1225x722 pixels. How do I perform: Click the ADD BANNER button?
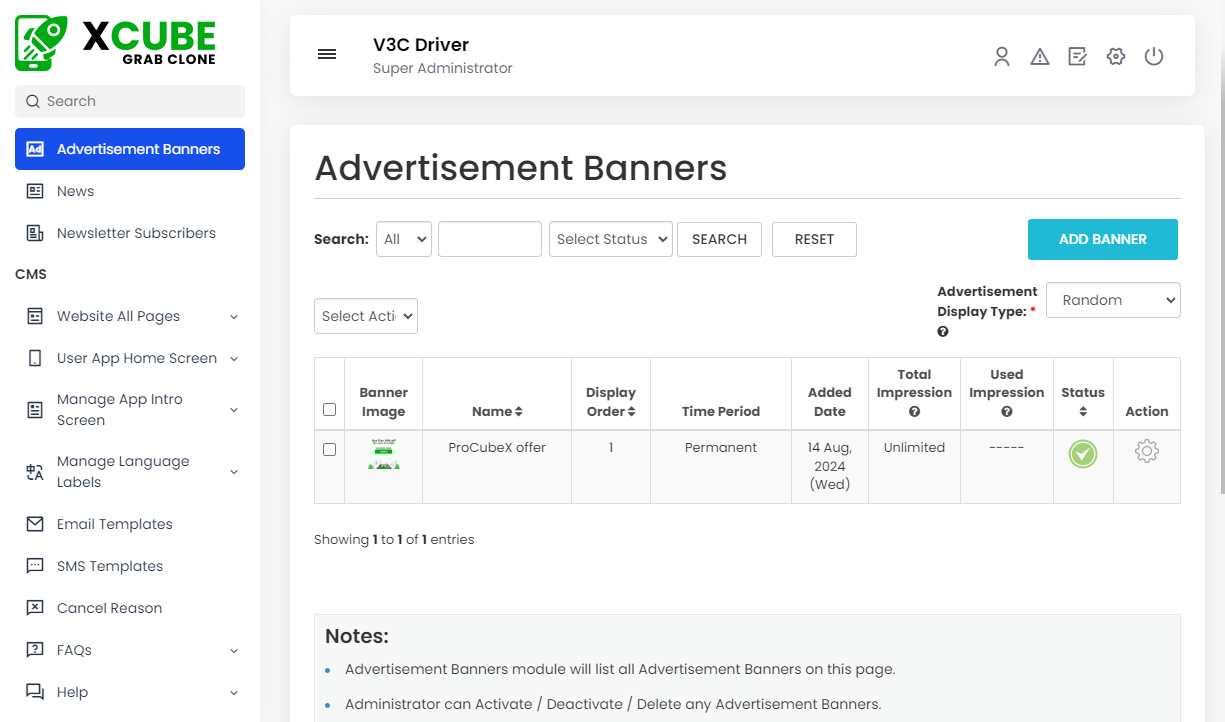coord(1102,239)
